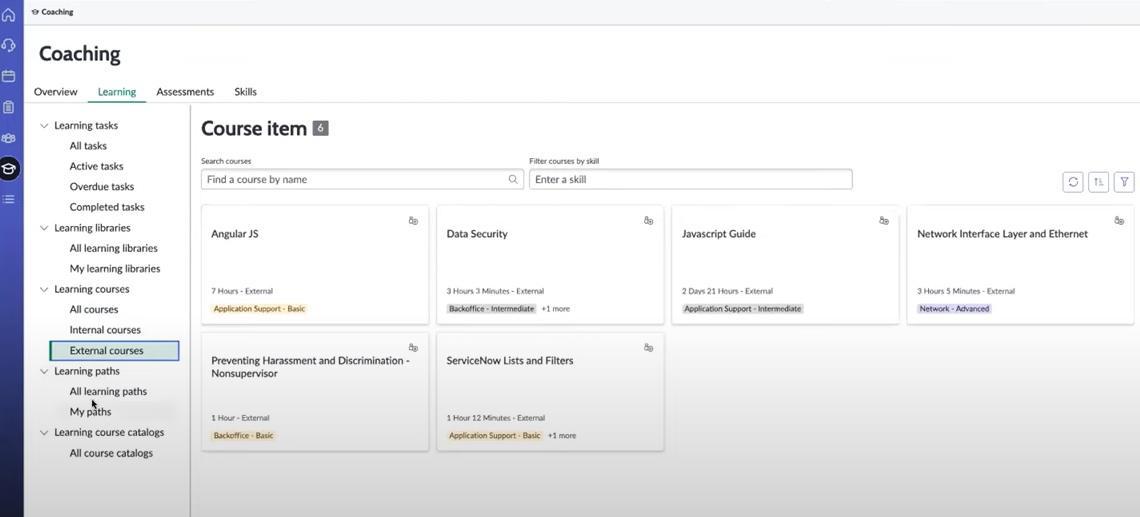Open Internal courses in the tree
The image size is (1140, 517).
[x=105, y=330]
